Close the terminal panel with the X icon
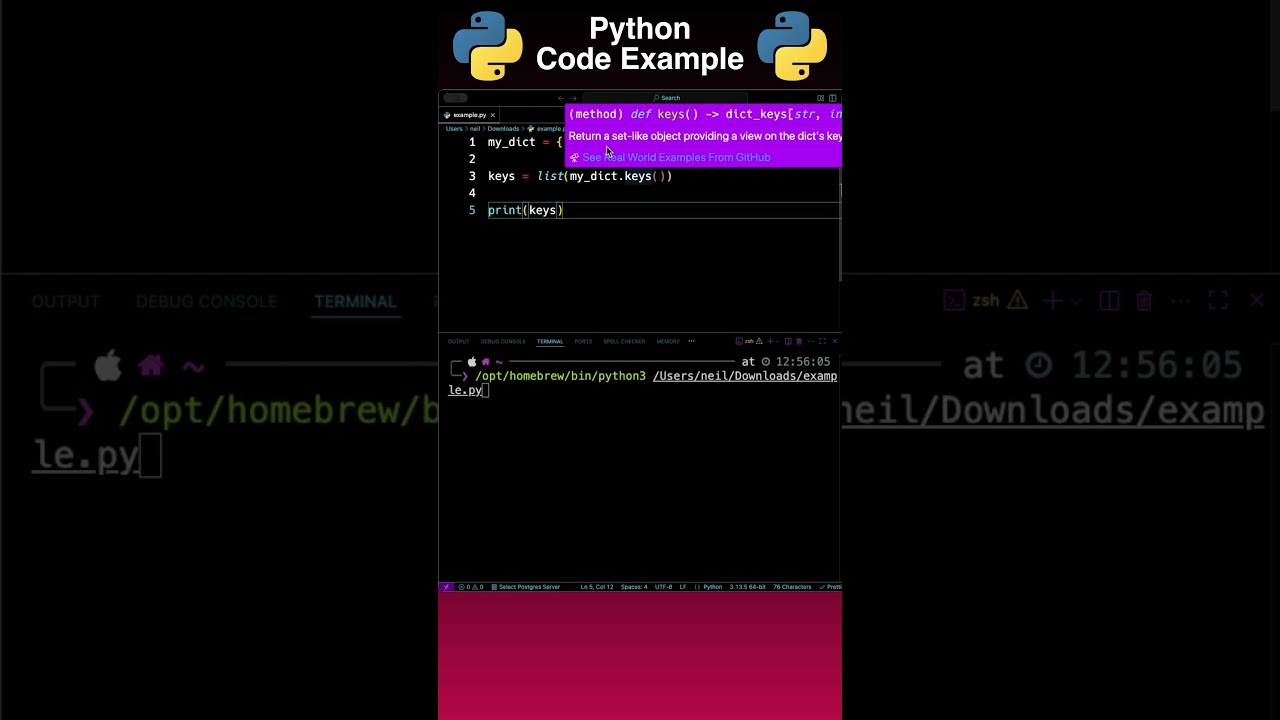 [835, 341]
